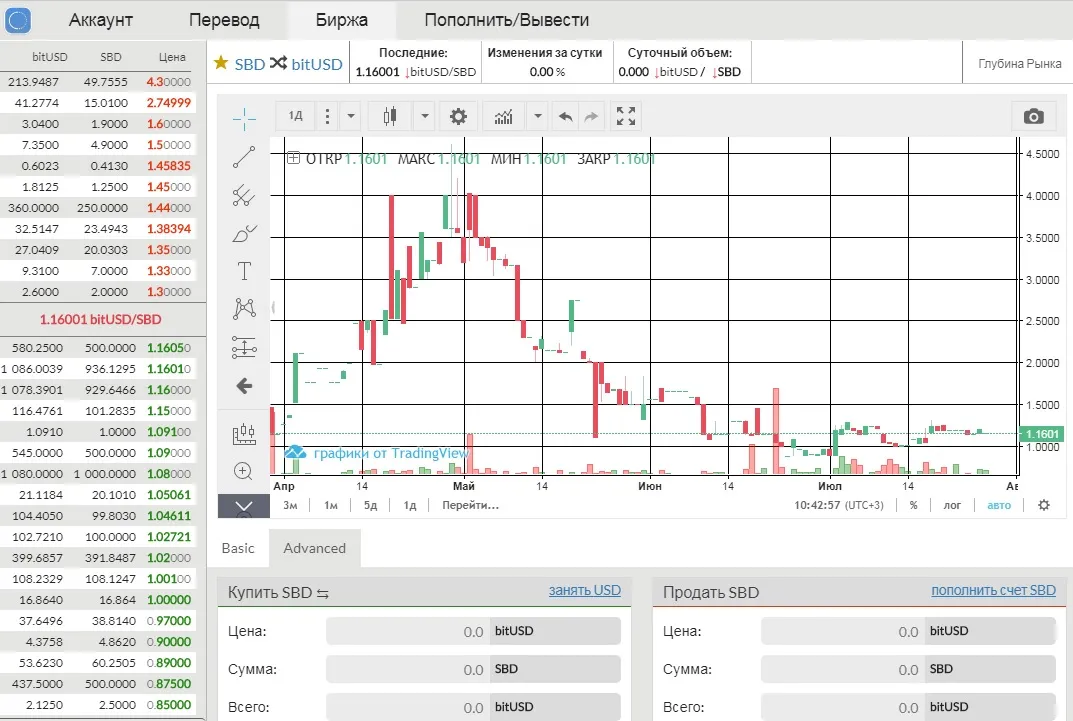Select the trend line drawing tool

[x=244, y=157]
